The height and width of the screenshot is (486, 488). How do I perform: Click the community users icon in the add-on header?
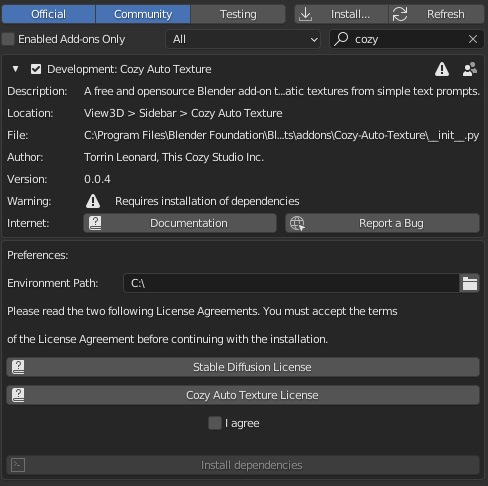(x=470, y=69)
